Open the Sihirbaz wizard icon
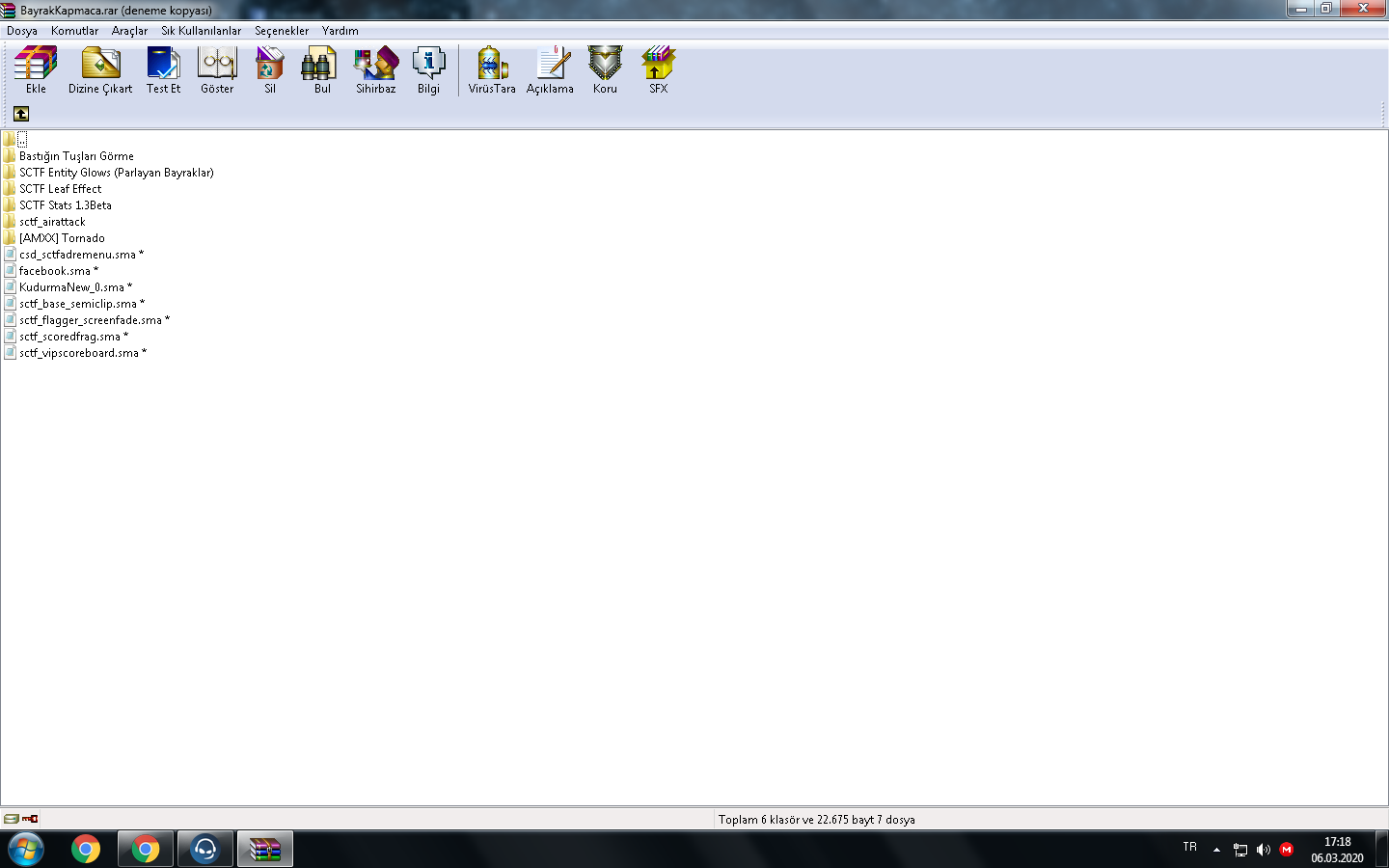The width and height of the screenshot is (1389, 868). click(376, 64)
